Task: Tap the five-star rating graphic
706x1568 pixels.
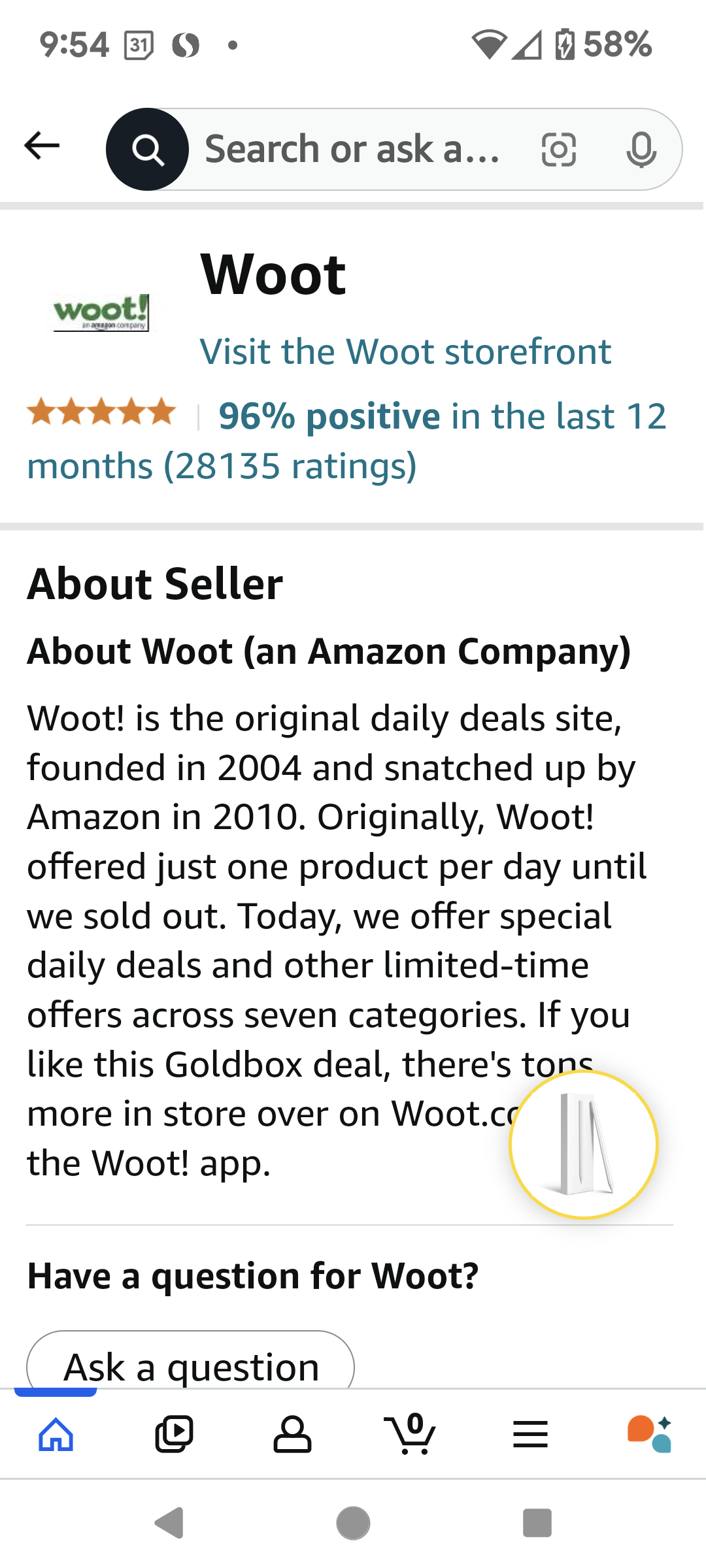Action: (101, 413)
